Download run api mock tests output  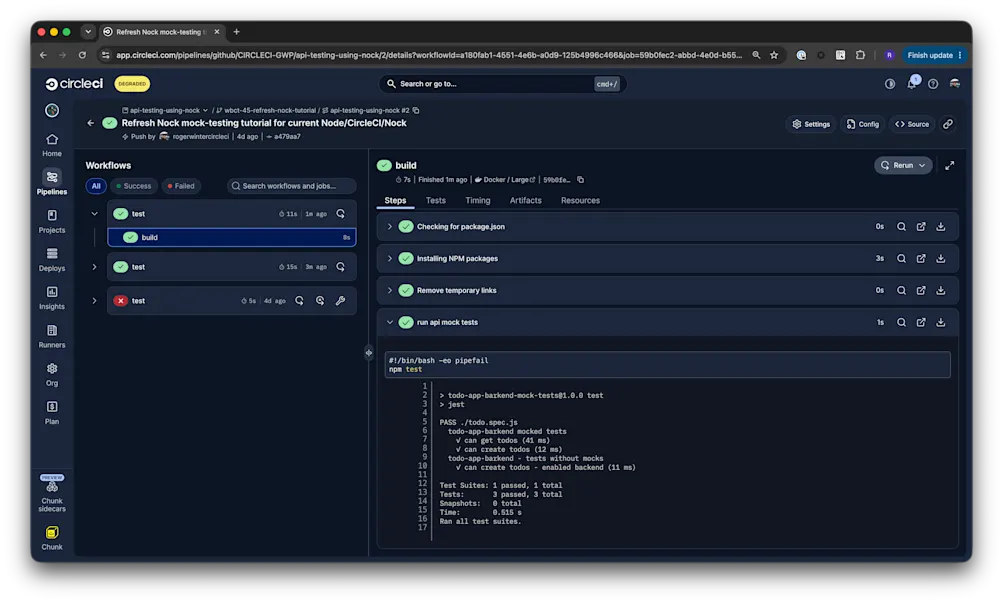[941, 322]
